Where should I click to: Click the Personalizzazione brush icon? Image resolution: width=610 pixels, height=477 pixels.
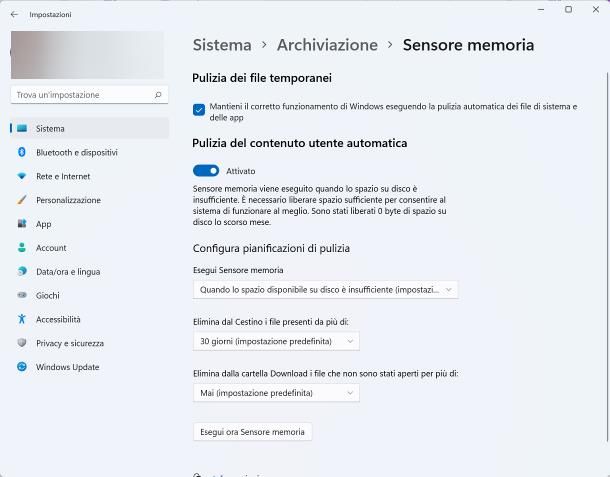coord(22,200)
